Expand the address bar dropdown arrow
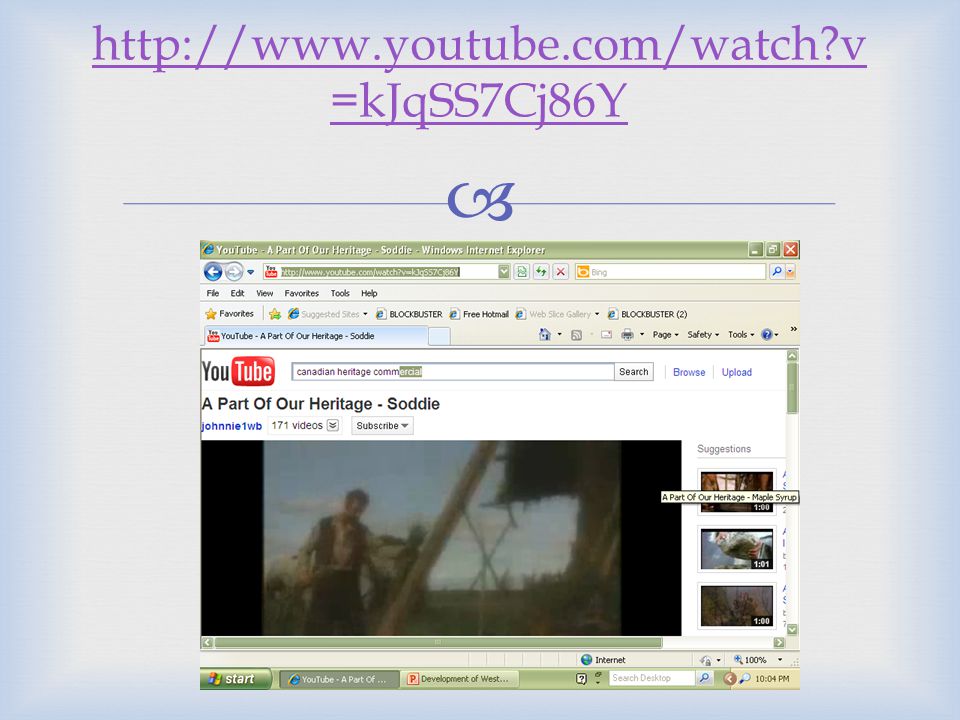Image resolution: width=960 pixels, height=720 pixels. click(x=504, y=272)
